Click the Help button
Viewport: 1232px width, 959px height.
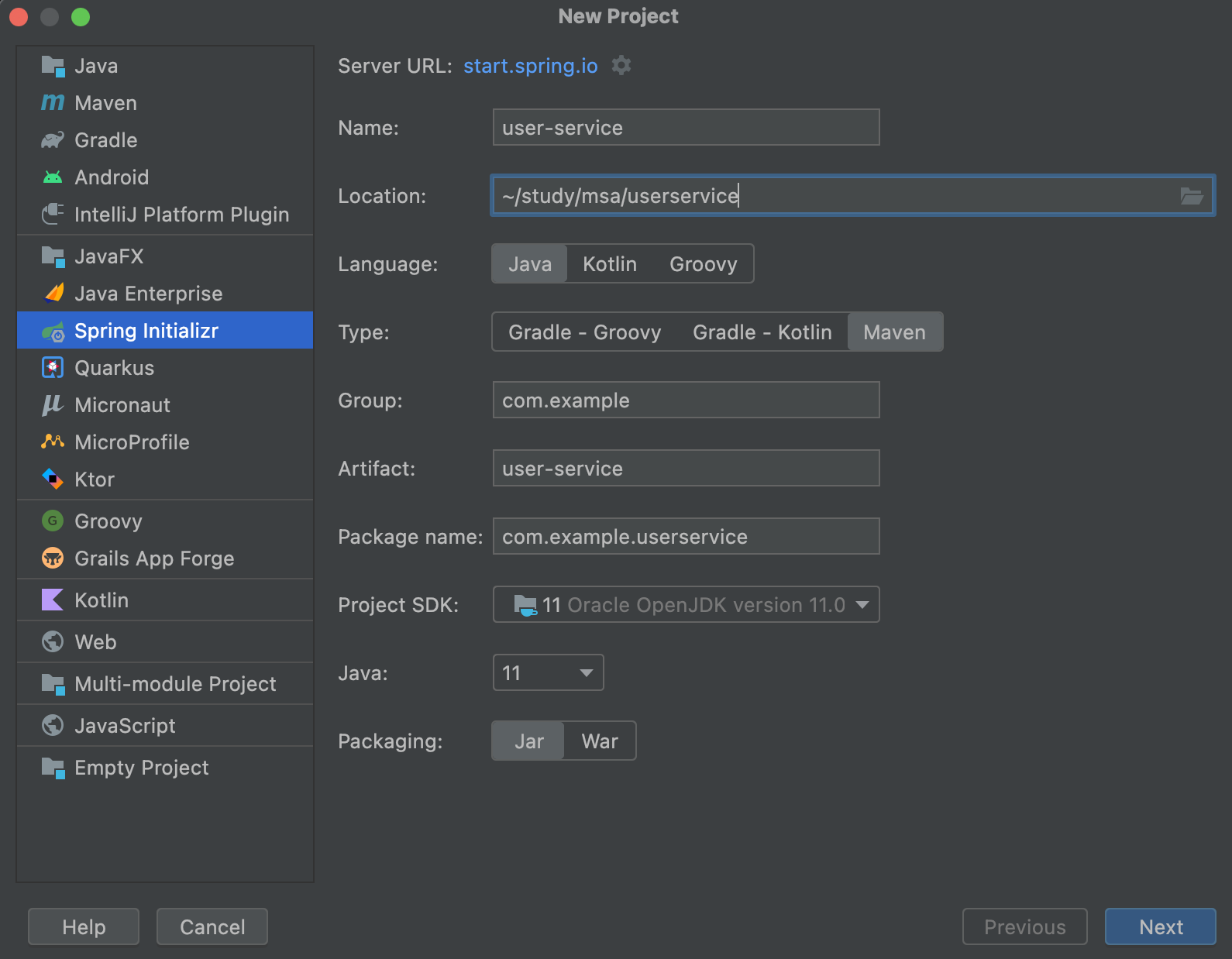click(x=84, y=926)
